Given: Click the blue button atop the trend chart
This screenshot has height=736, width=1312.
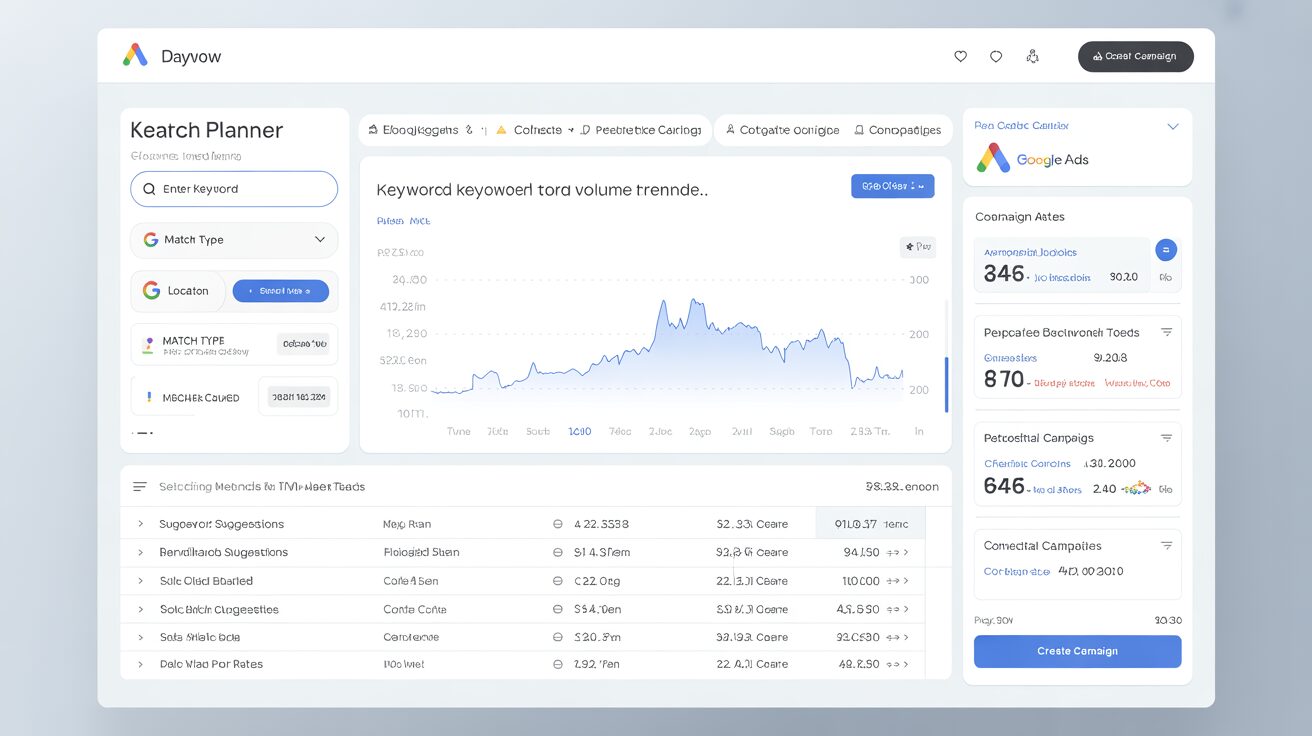Looking at the screenshot, I should coord(892,186).
